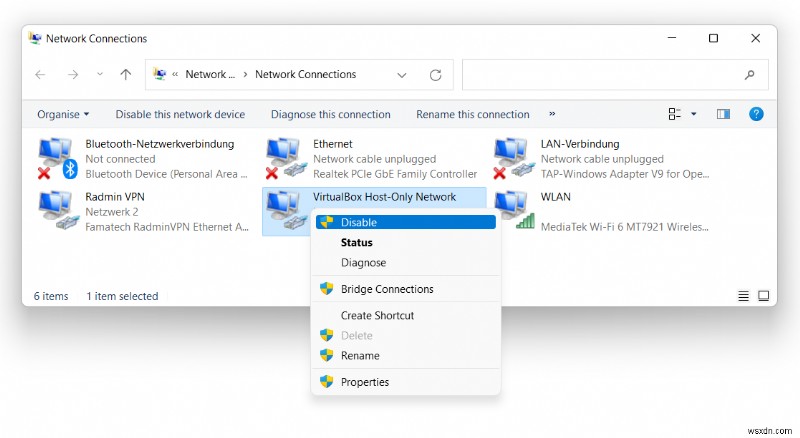
Task: Click the TAP-Windows Adapter V9 text
Action: coord(625,174)
